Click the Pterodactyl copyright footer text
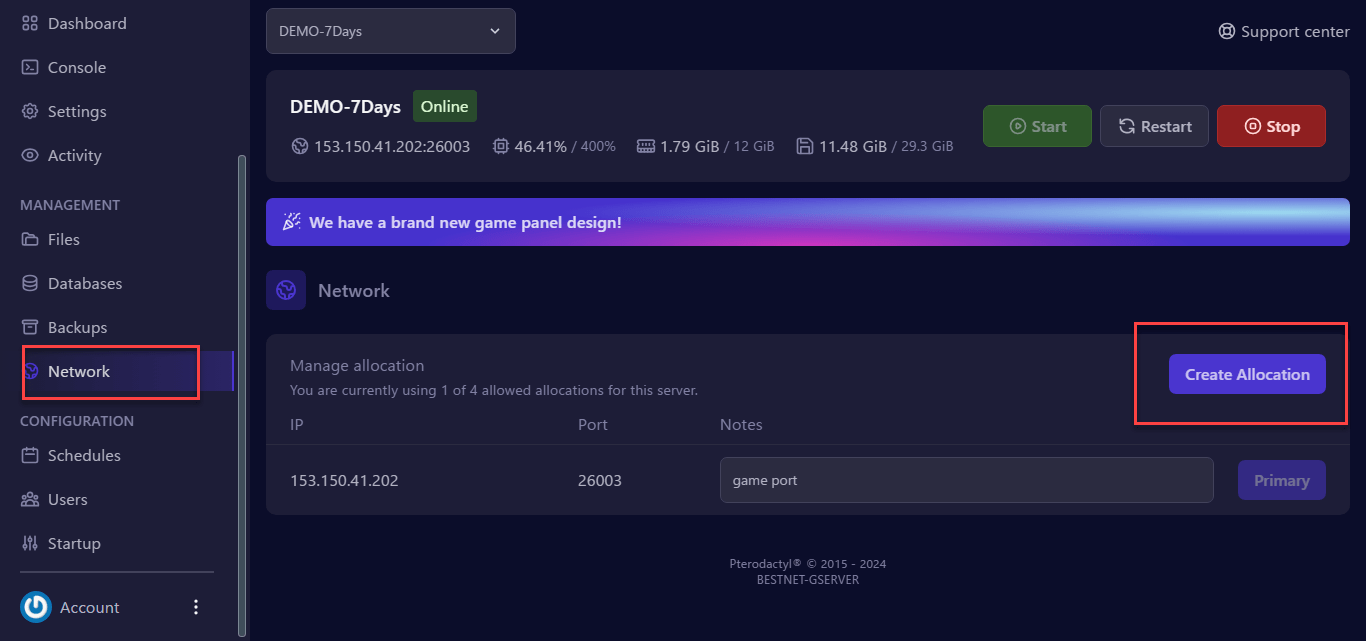The image size is (1366, 641). (808, 564)
